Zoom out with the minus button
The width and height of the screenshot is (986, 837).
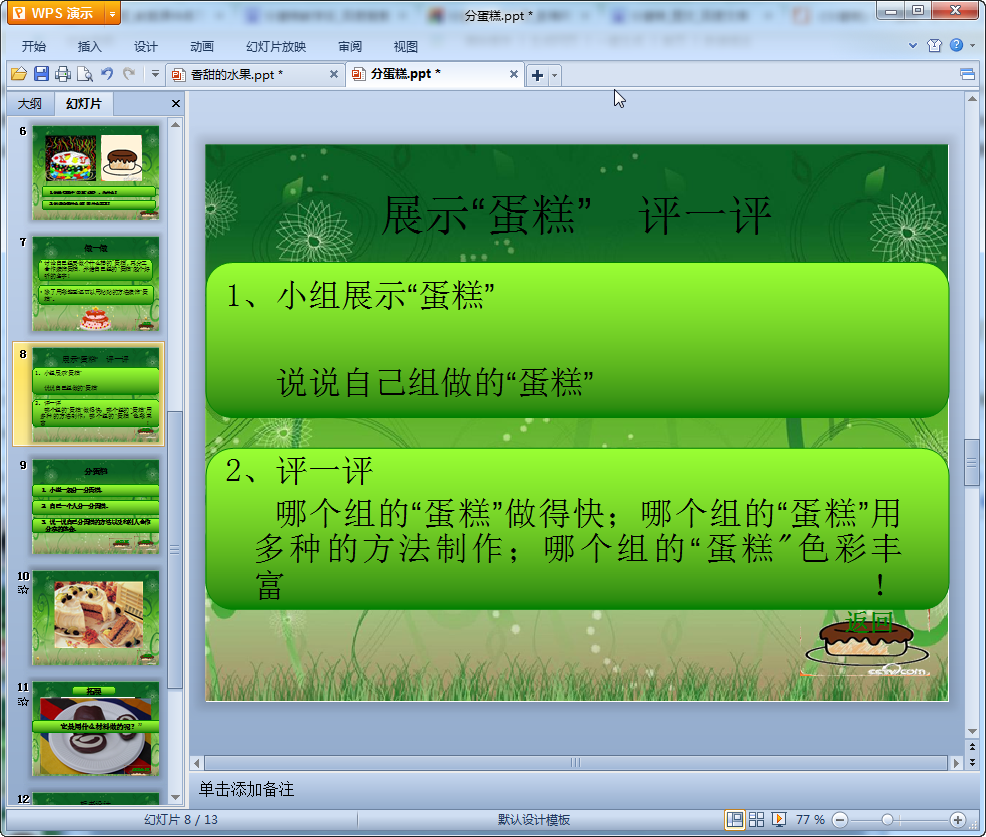pyautogui.click(x=839, y=820)
